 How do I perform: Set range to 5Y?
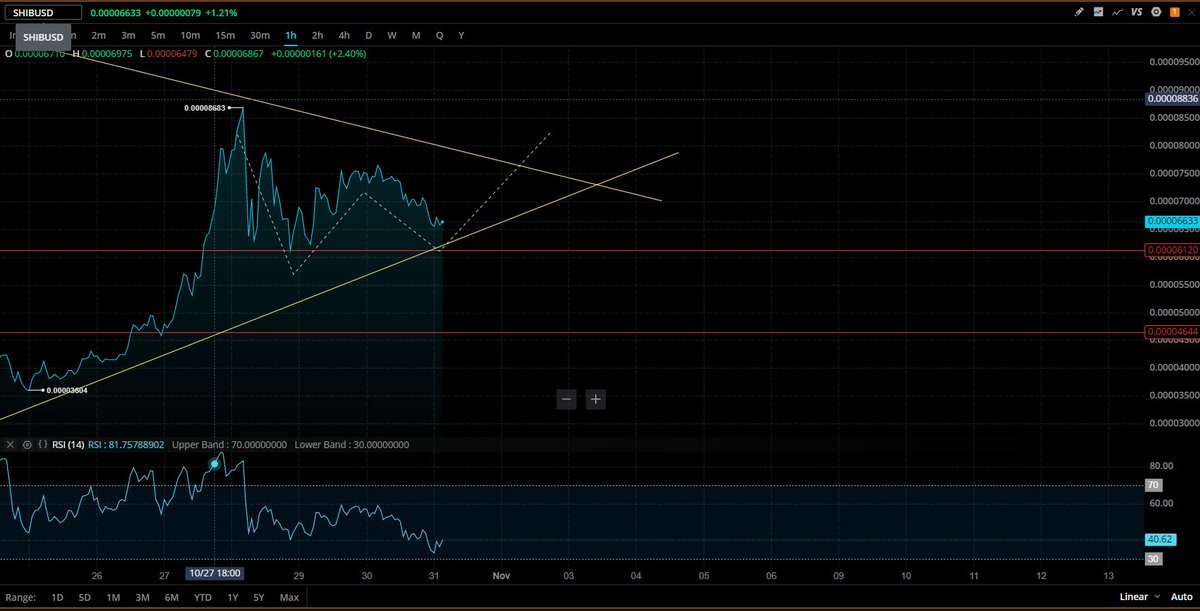coord(259,597)
